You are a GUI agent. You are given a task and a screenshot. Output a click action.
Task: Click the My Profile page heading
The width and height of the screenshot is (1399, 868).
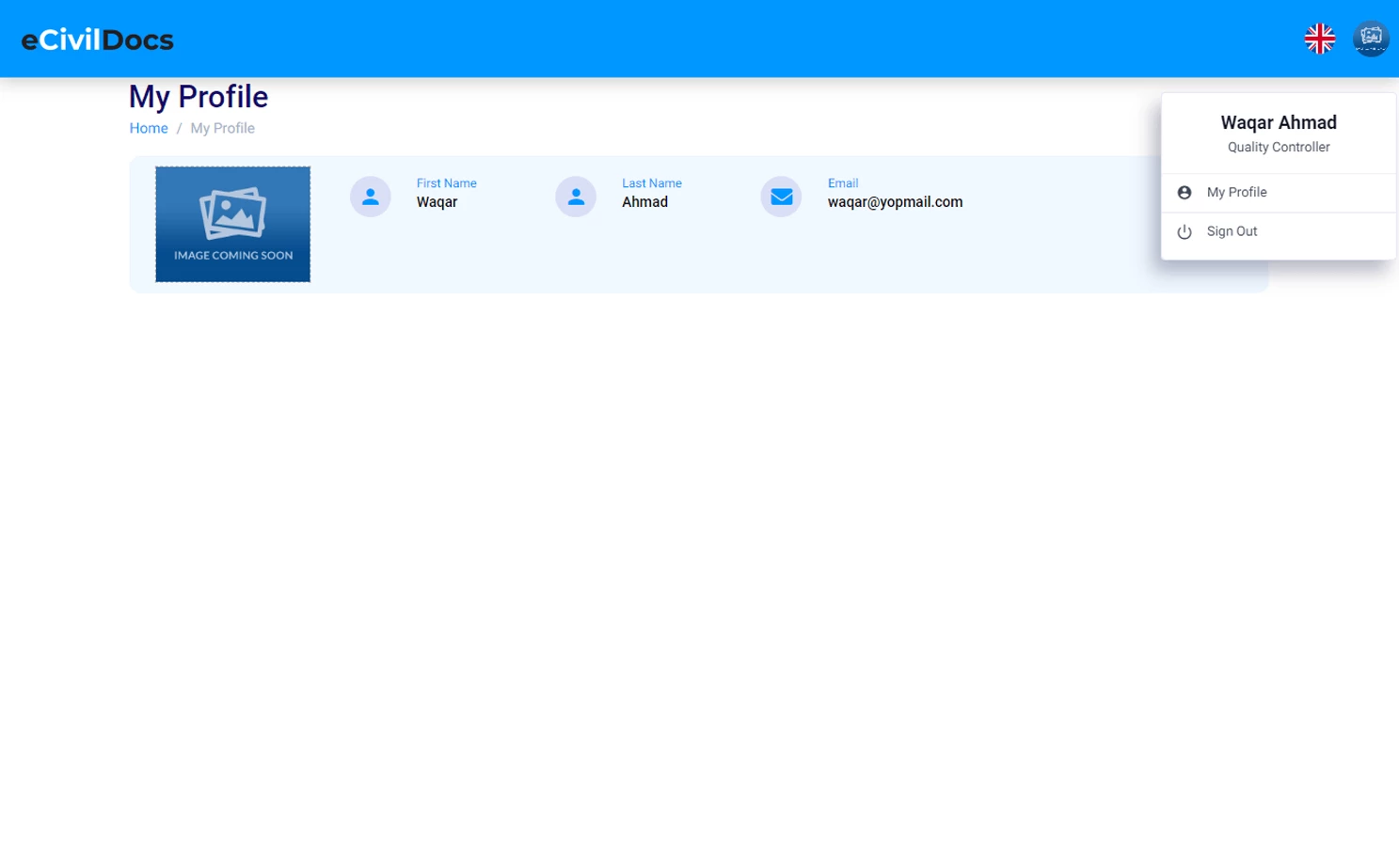click(x=198, y=96)
